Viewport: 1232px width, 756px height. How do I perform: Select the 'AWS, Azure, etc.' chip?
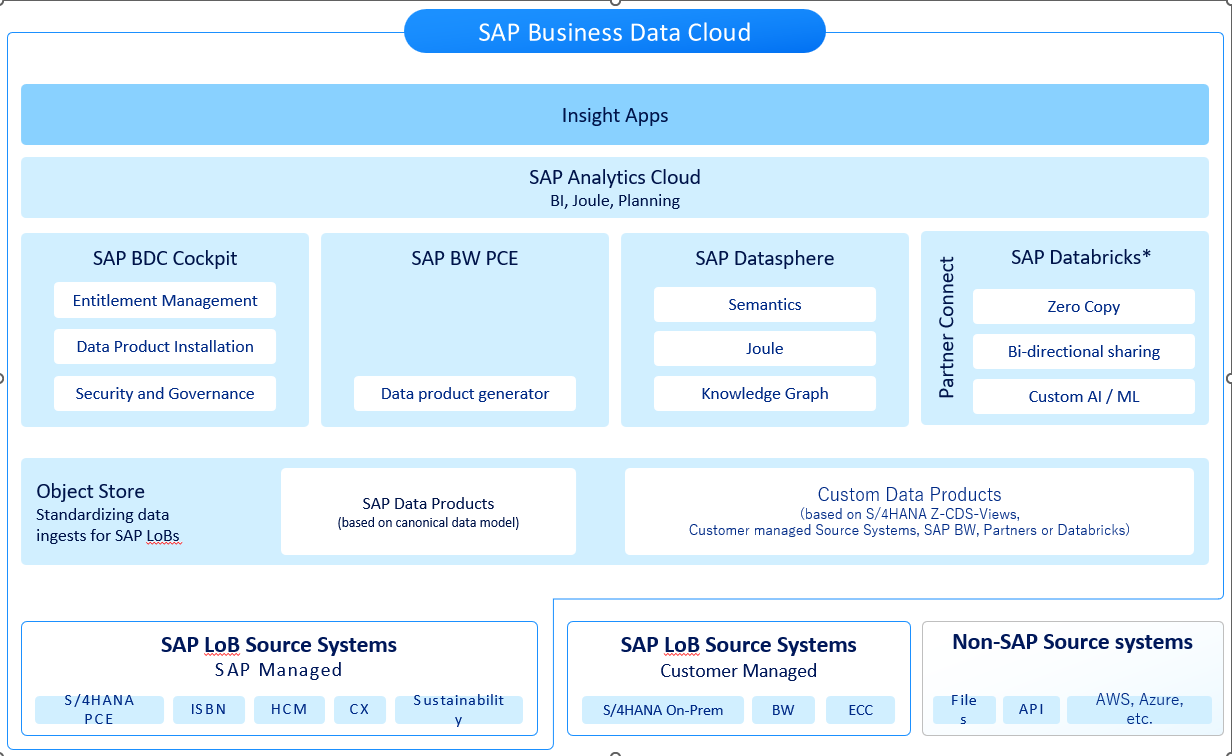[1139, 710]
